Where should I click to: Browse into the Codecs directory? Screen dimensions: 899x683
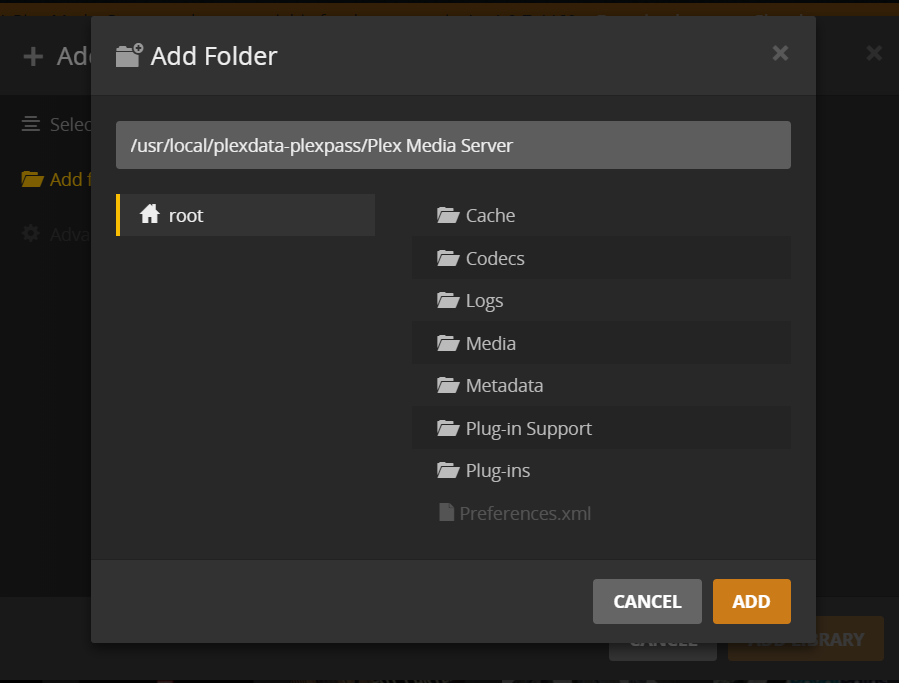point(495,258)
